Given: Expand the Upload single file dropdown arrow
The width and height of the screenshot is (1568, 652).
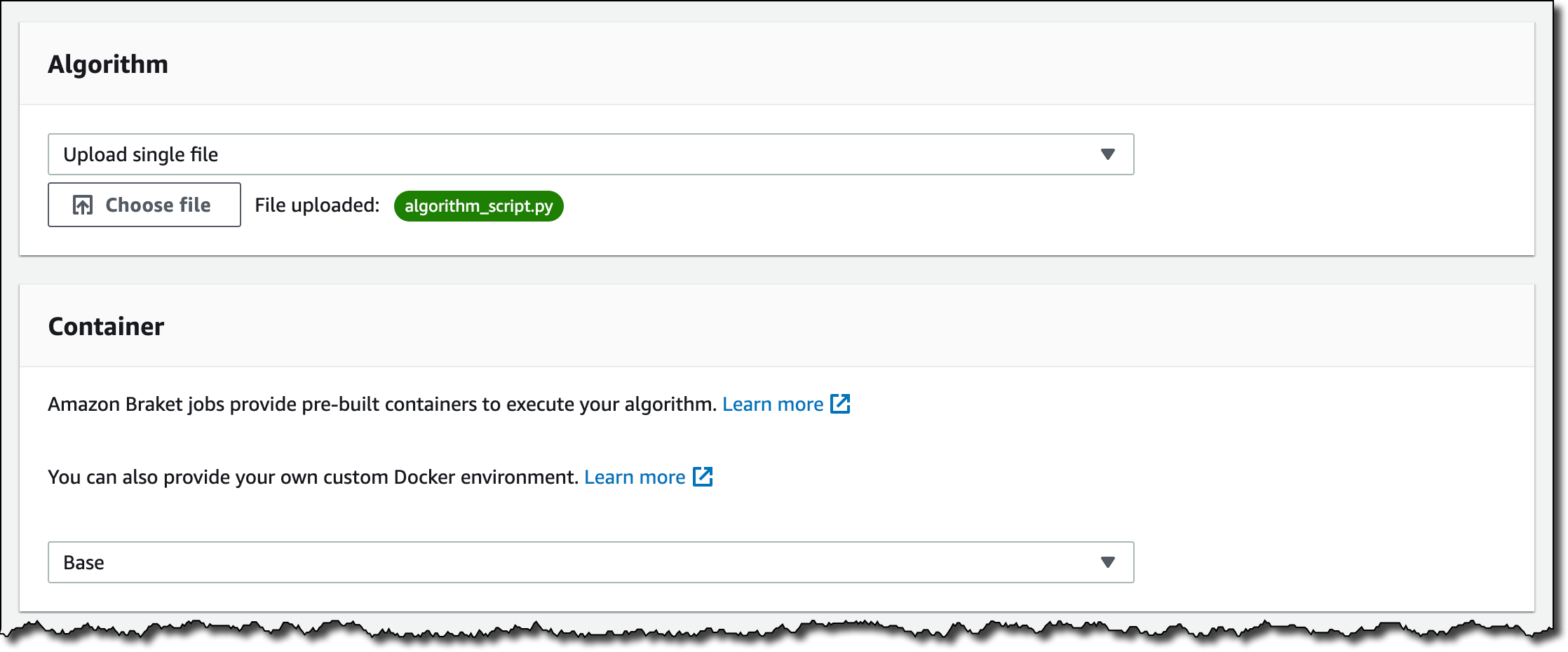Looking at the screenshot, I should 1107,154.
